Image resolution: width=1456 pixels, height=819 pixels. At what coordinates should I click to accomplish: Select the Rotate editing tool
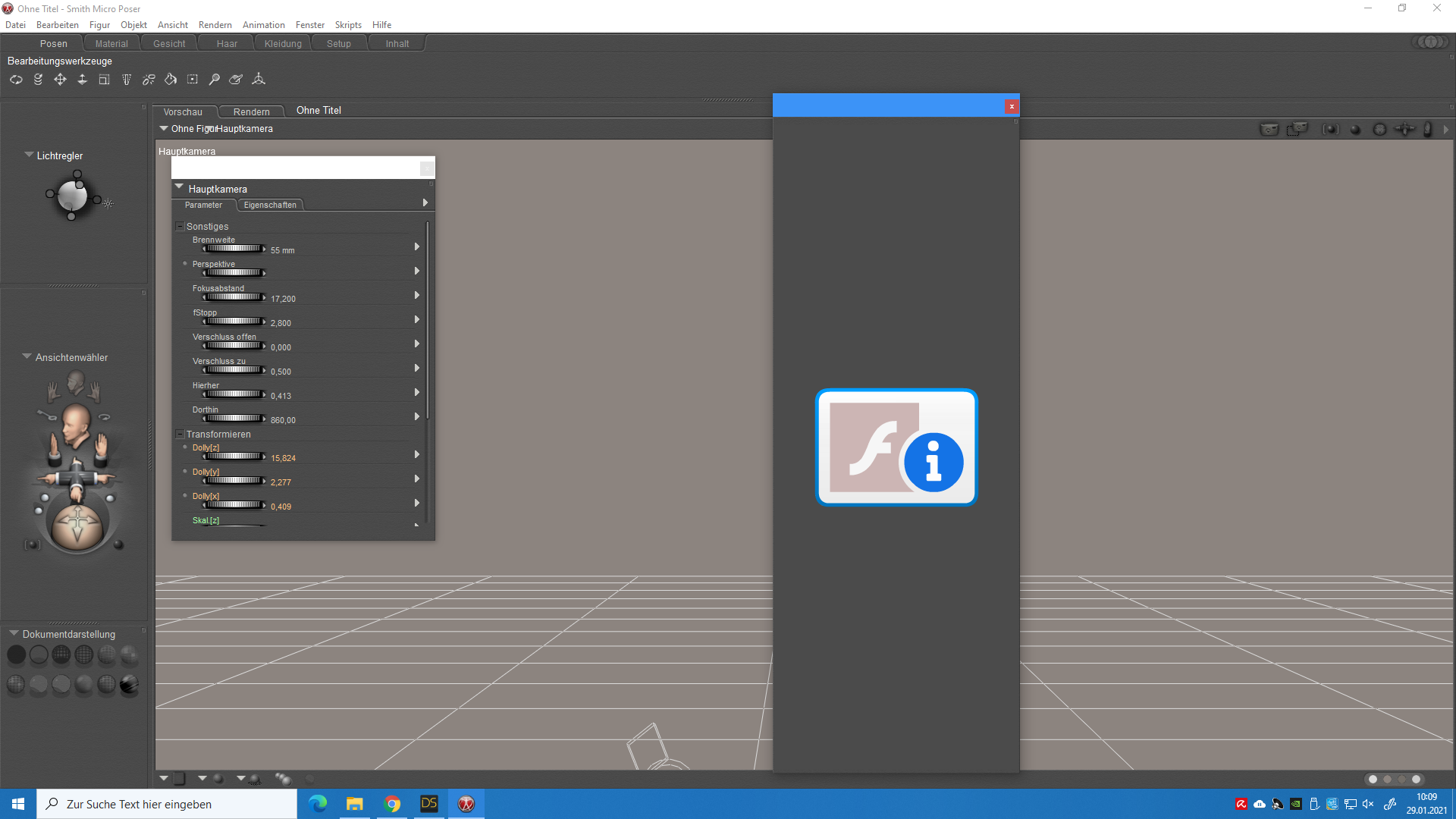coord(16,80)
